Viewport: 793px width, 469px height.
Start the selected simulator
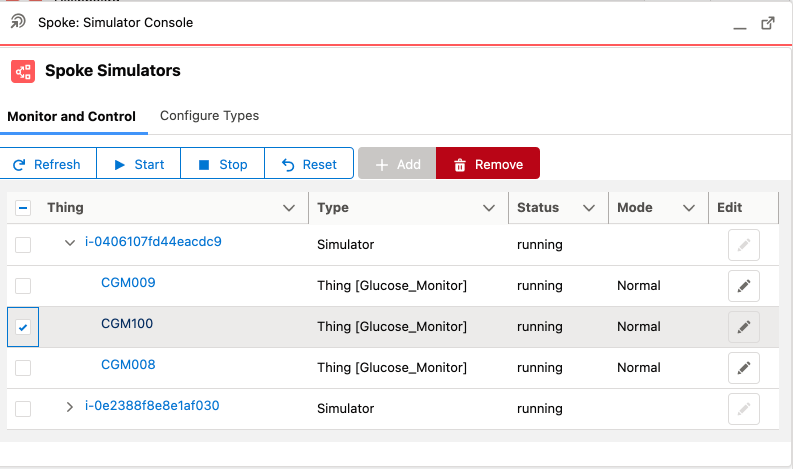139,163
